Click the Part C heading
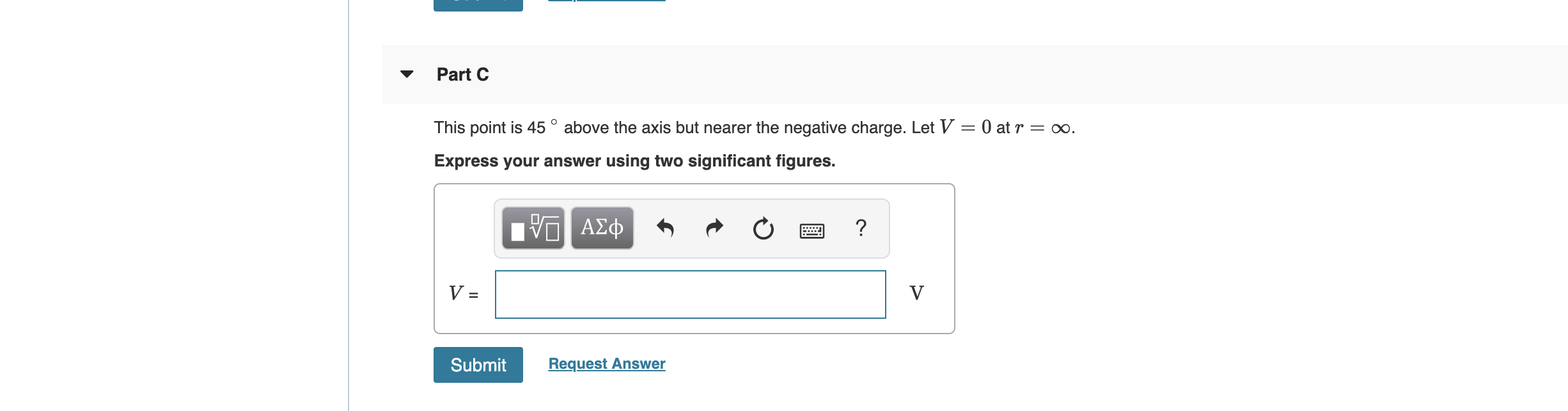 (462, 74)
